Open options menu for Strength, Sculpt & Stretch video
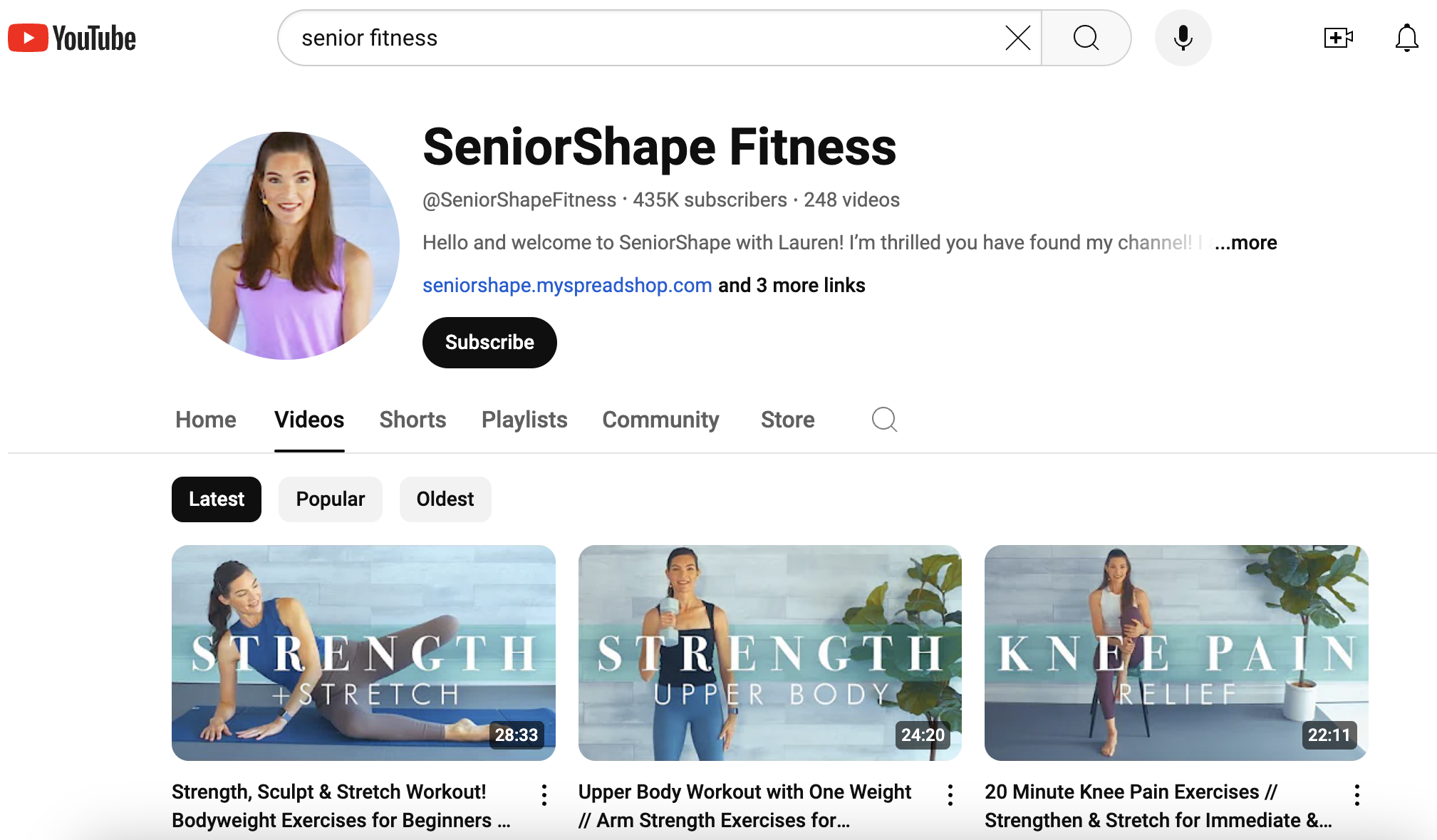 point(544,794)
